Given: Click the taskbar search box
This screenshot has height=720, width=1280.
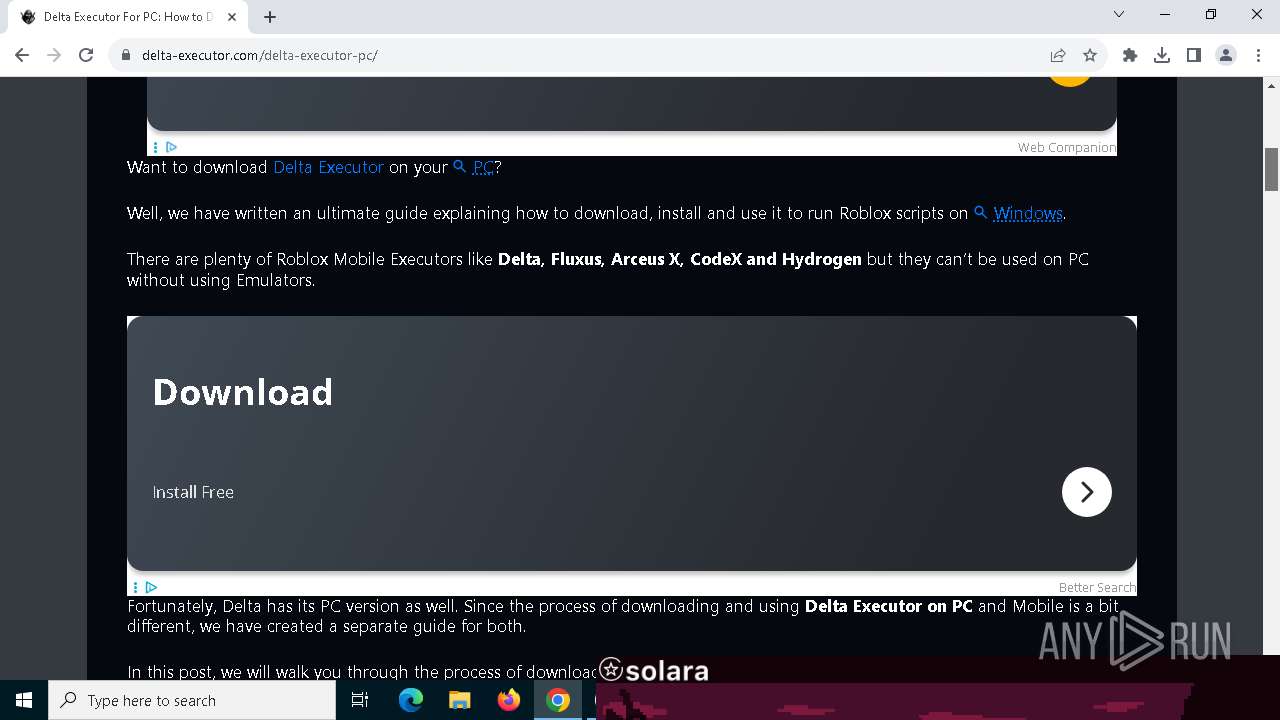Looking at the screenshot, I should pos(192,700).
